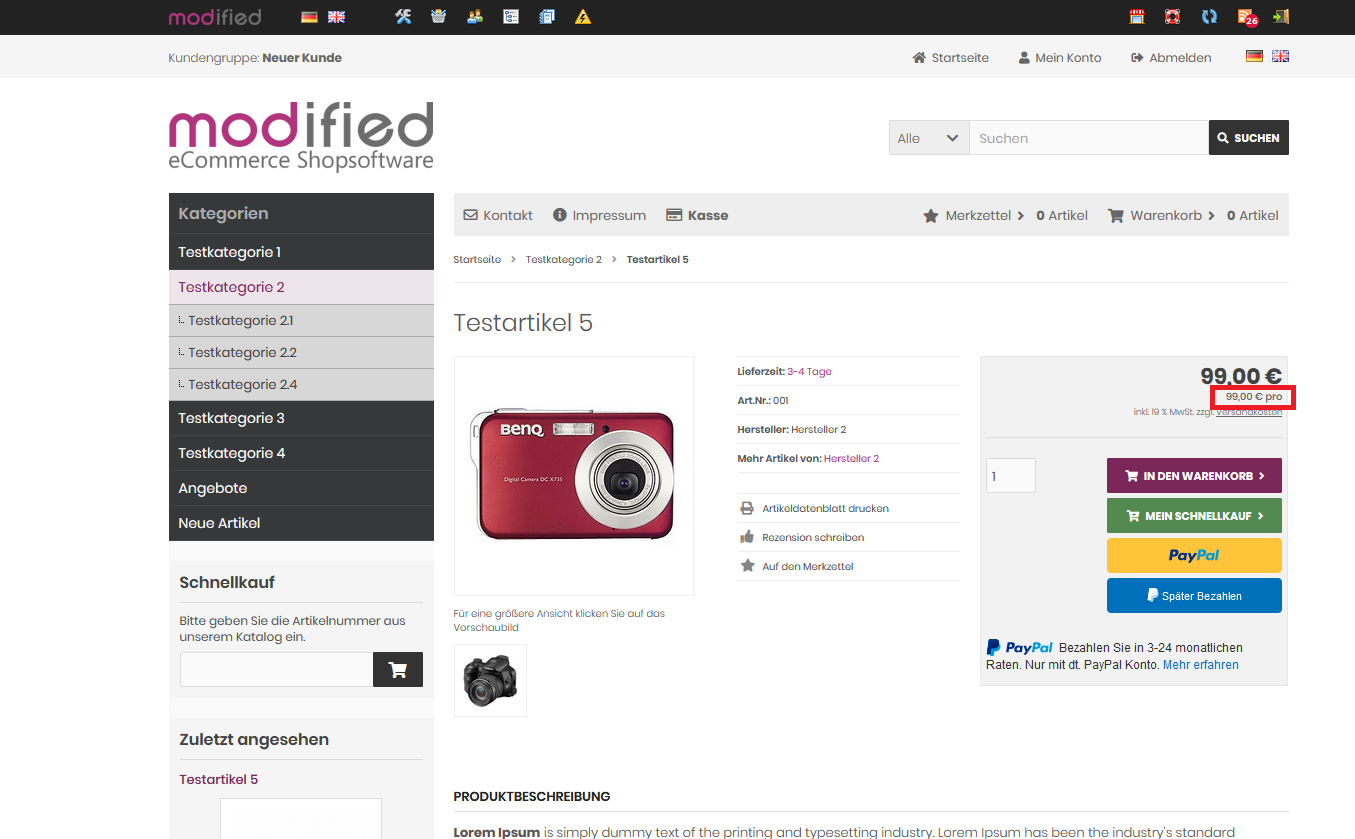The height and width of the screenshot is (839, 1355).
Task: Open the RSS feed icon with 26 badge
Action: (1246, 17)
